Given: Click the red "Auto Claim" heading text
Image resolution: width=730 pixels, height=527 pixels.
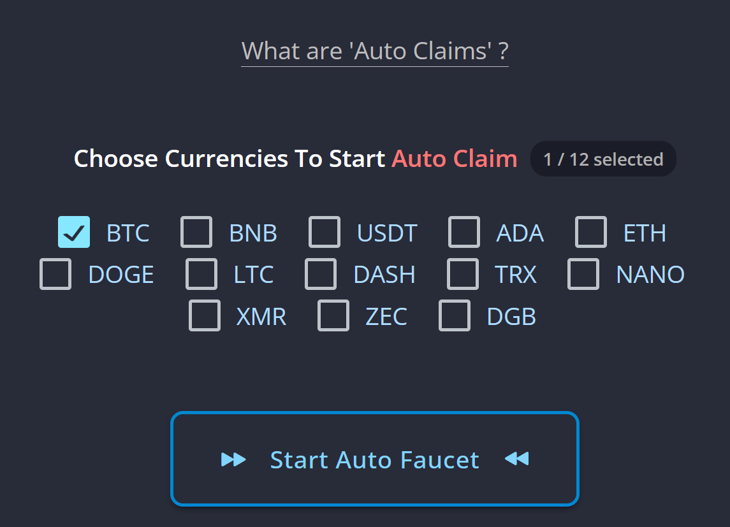Looking at the screenshot, I should (x=454, y=159).
